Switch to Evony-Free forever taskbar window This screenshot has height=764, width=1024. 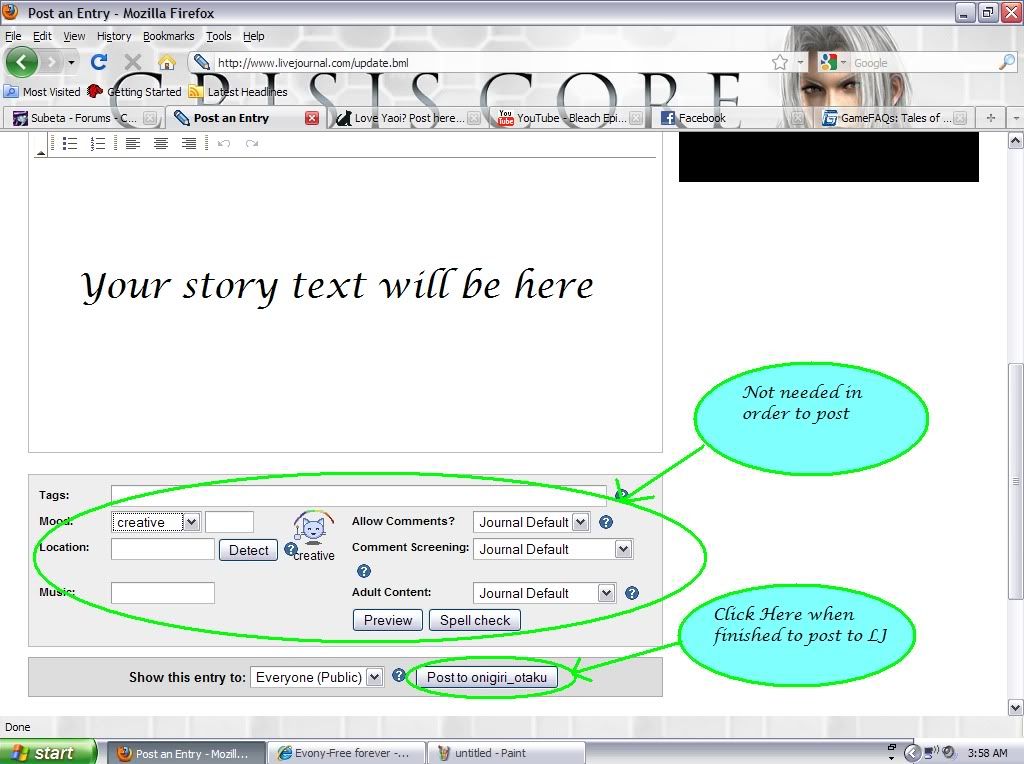[x=346, y=753]
